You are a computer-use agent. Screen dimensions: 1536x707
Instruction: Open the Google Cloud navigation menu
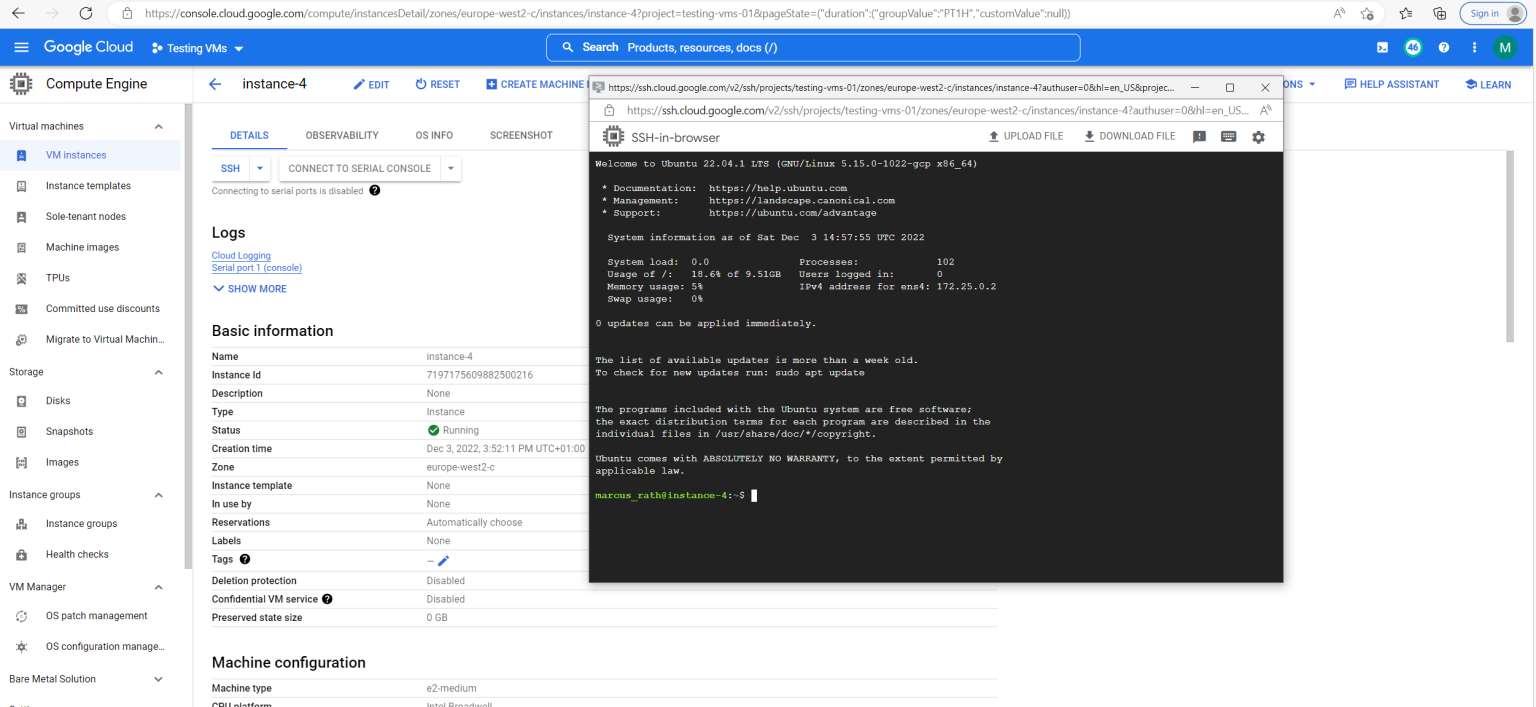coord(21,47)
